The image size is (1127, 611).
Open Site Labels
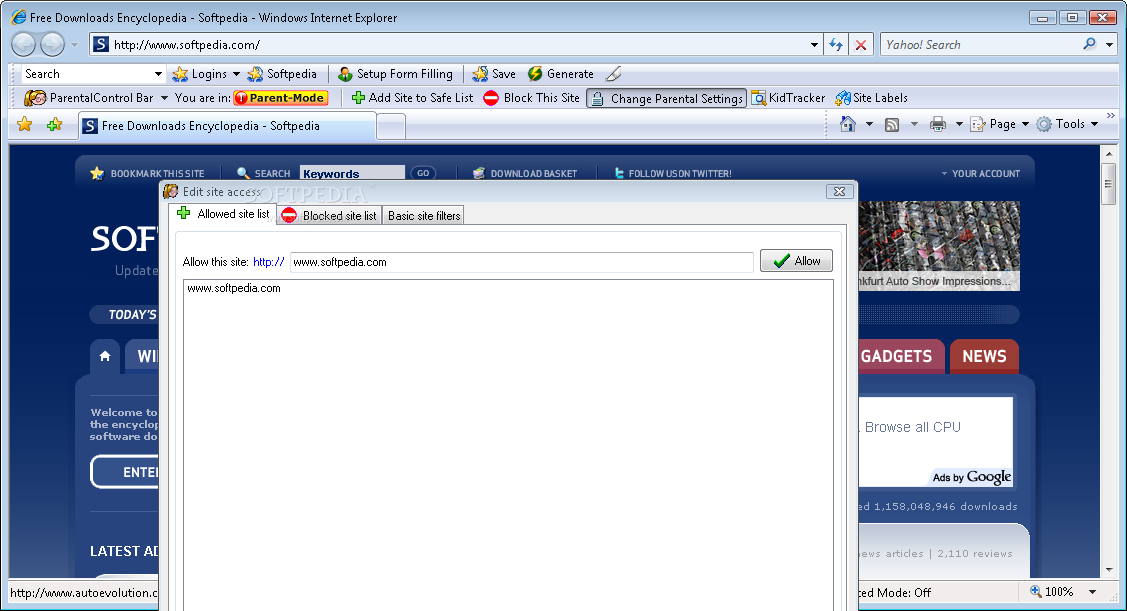(x=871, y=98)
